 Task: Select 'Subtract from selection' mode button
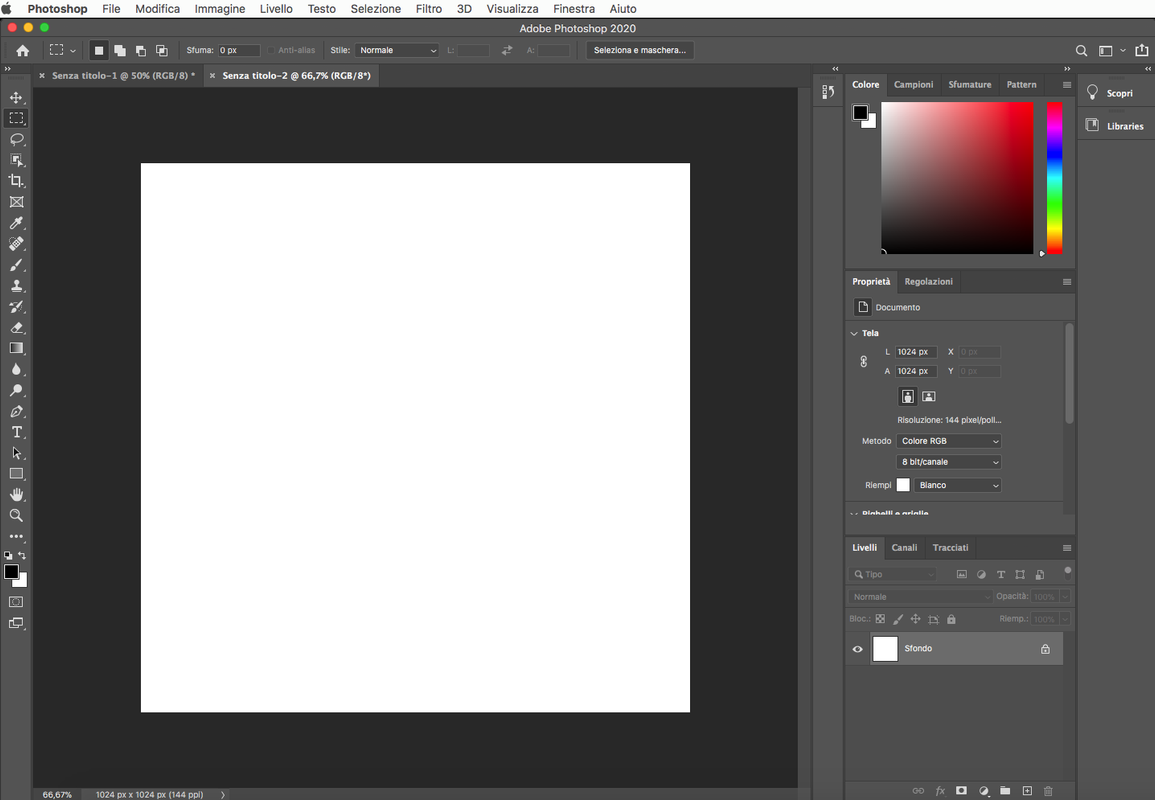(141, 50)
